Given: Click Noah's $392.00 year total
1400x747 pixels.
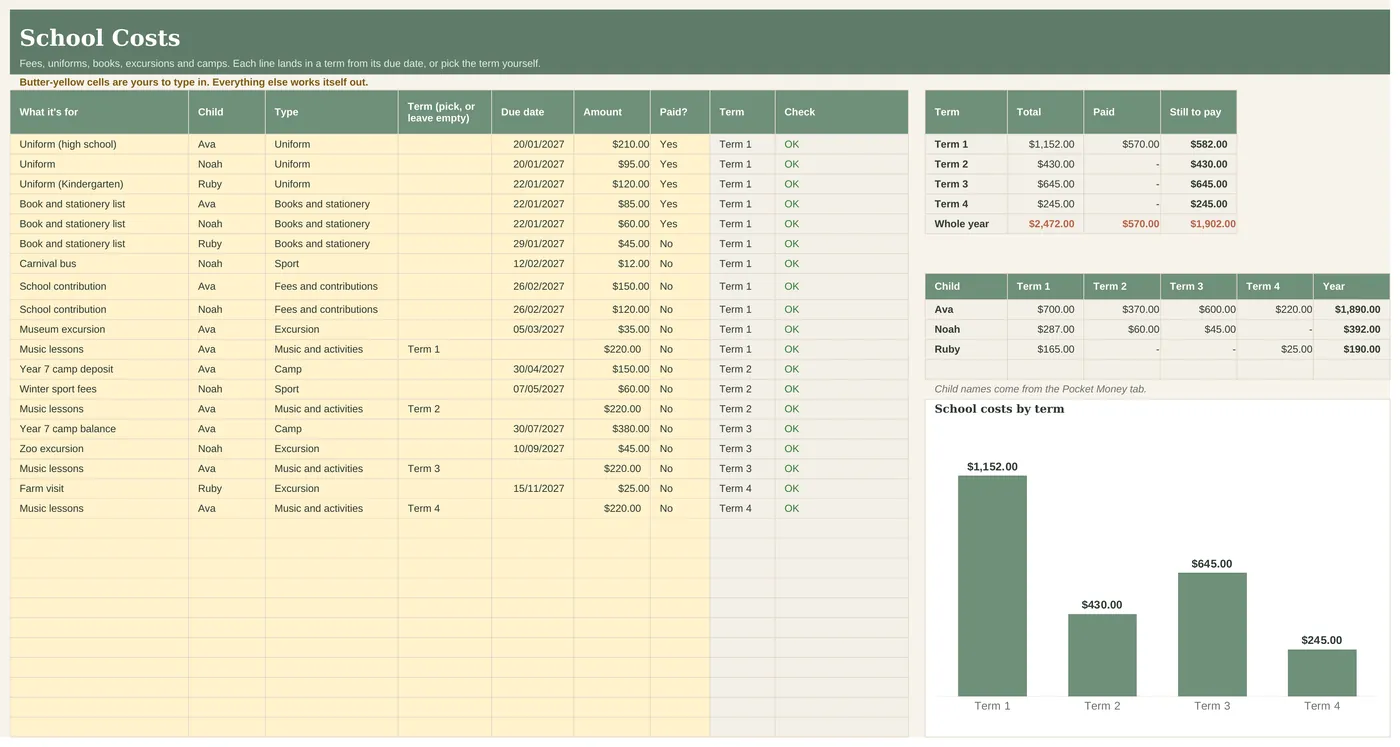Looking at the screenshot, I should point(1351,329).
